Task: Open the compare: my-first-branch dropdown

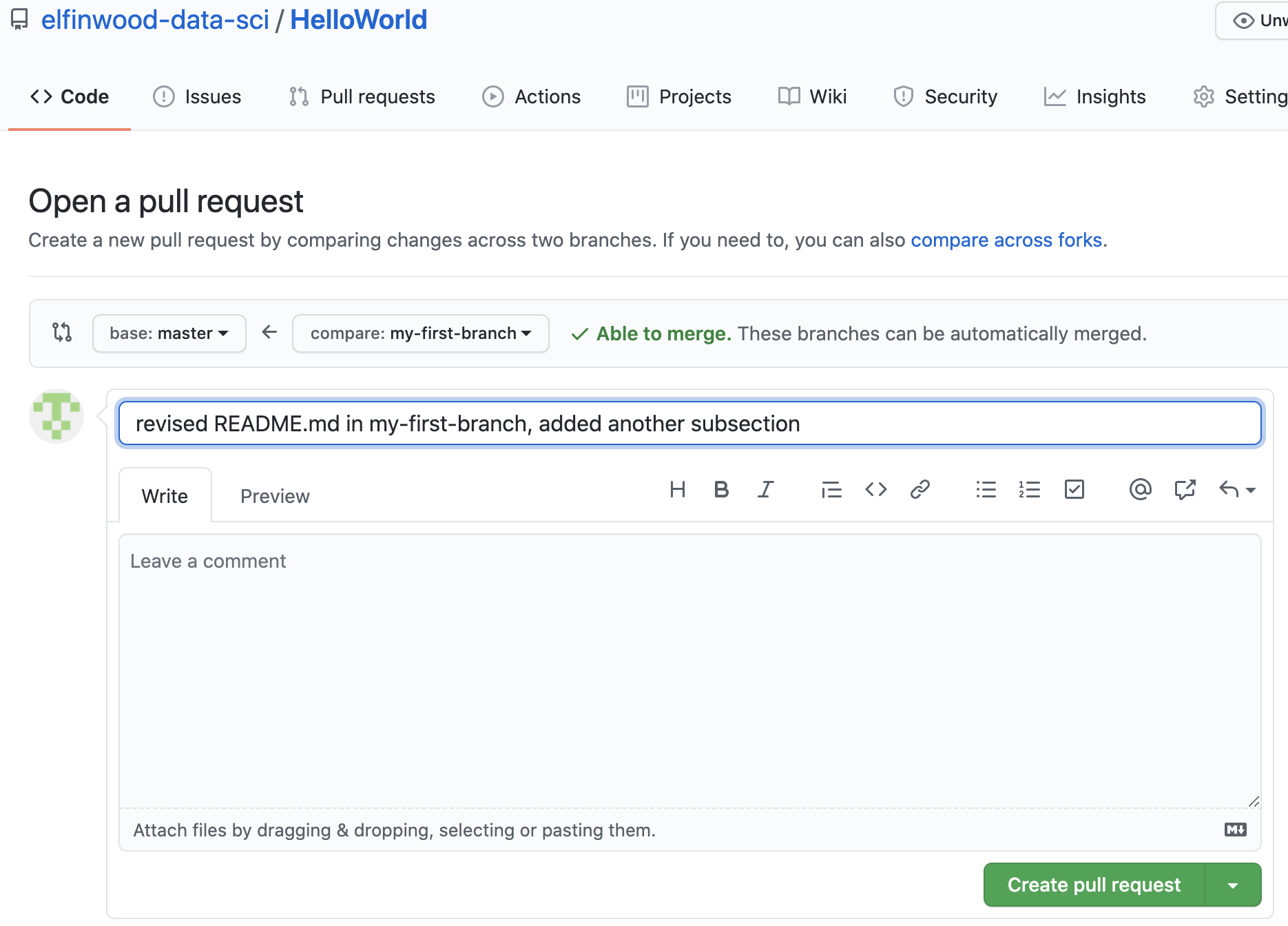Action: click(420, 333)
